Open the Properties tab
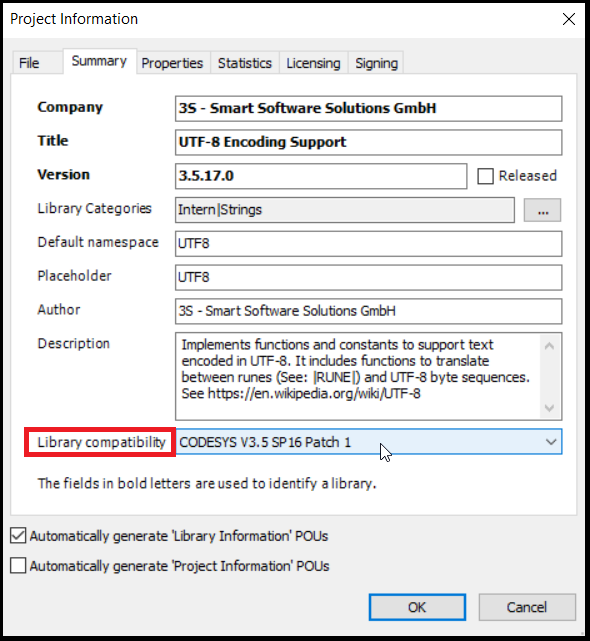The width and height of the screenshot is (590, 641). 172,63
